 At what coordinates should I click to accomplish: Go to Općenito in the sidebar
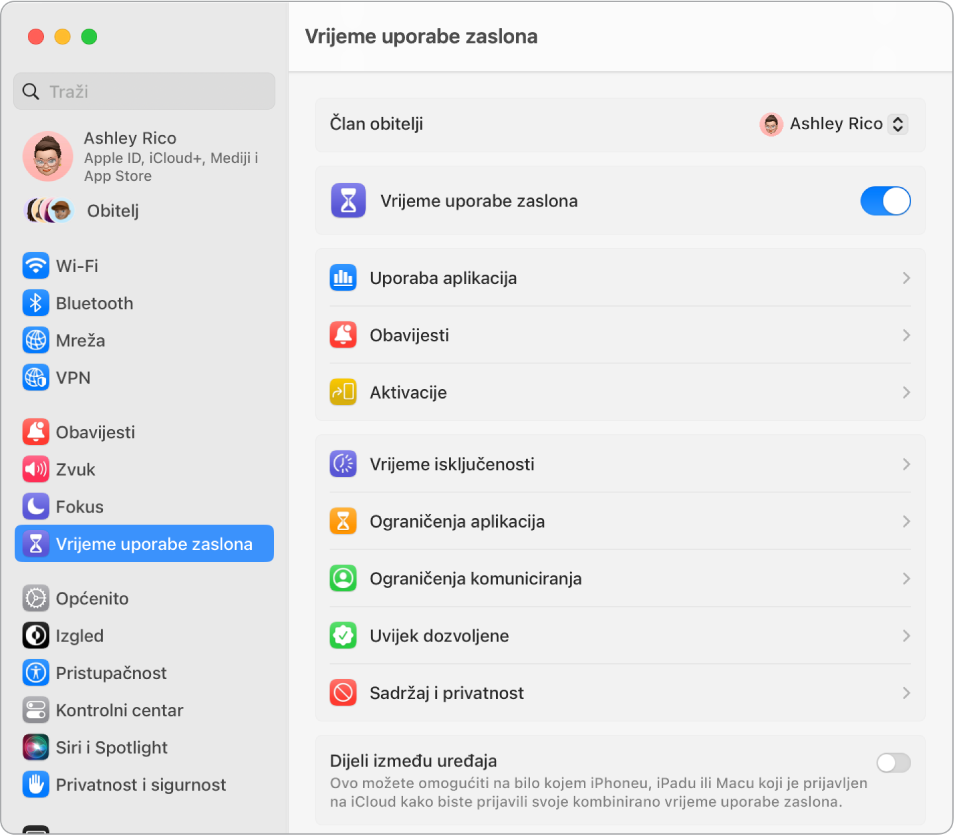(x=91, y=599)
